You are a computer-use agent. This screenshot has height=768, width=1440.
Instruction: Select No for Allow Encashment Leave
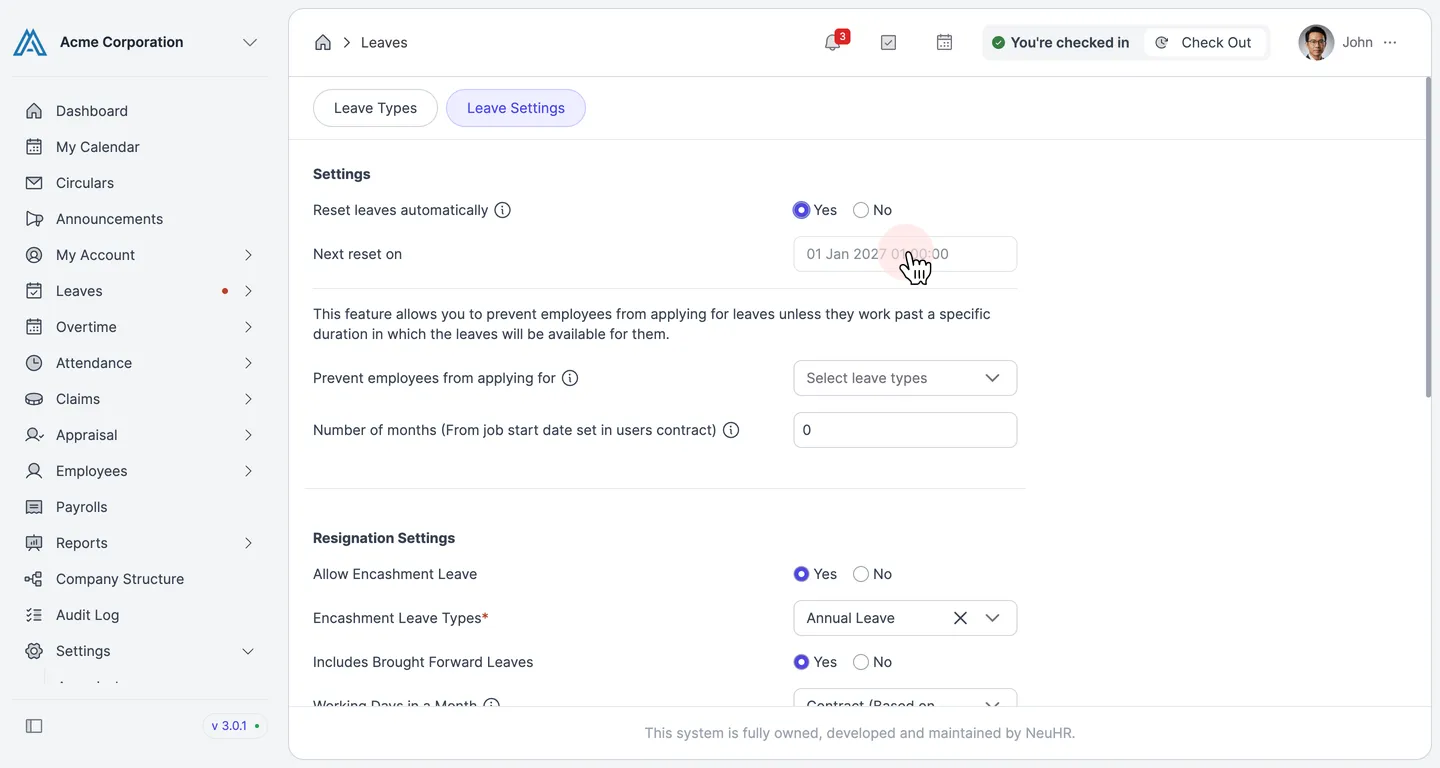pos(861,574)
